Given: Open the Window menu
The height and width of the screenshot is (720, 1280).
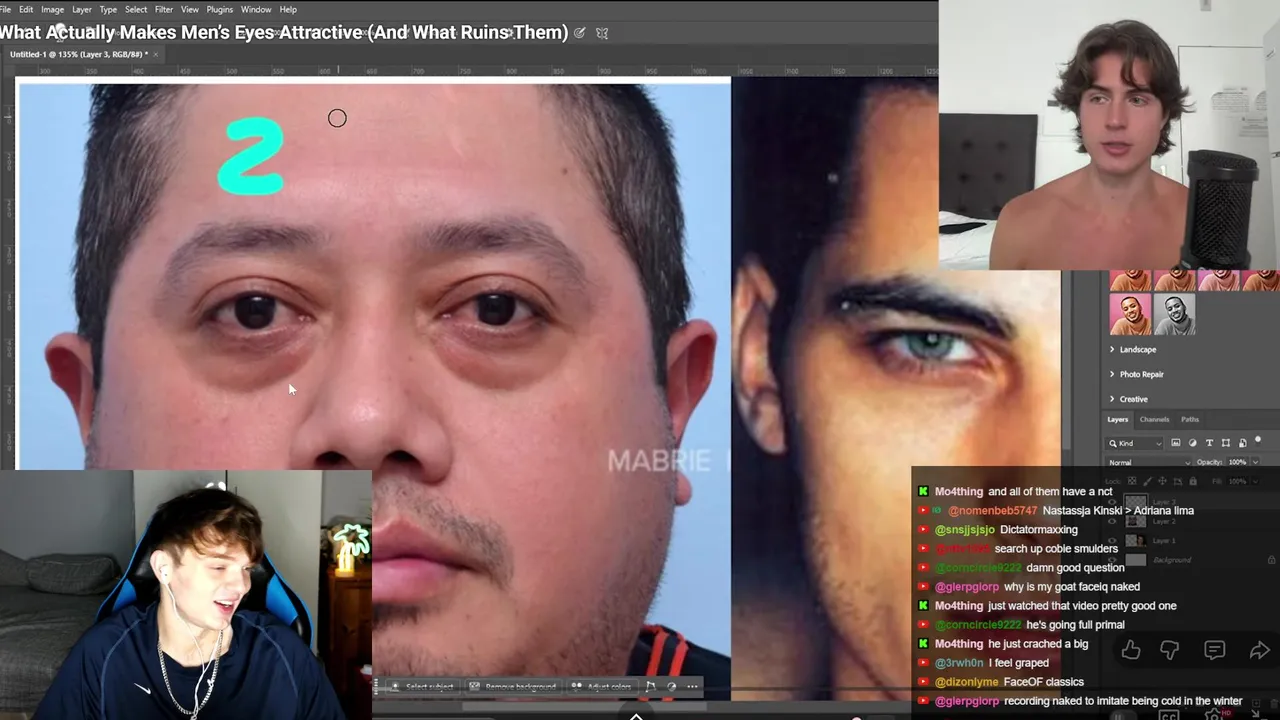Looking at the screenshot, I should [256, 9].
